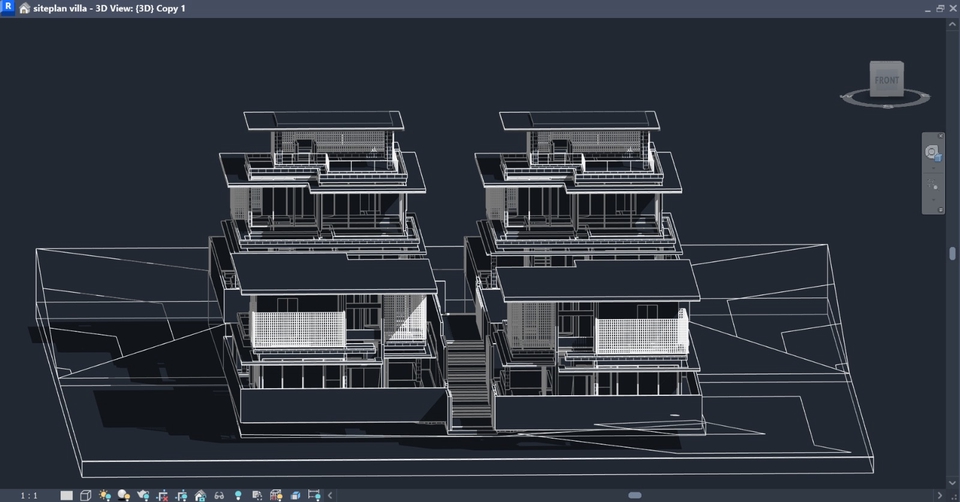Screen dimensions: 960x502
Task: Lock or unlock the 3D view
Action: (200, 495)
